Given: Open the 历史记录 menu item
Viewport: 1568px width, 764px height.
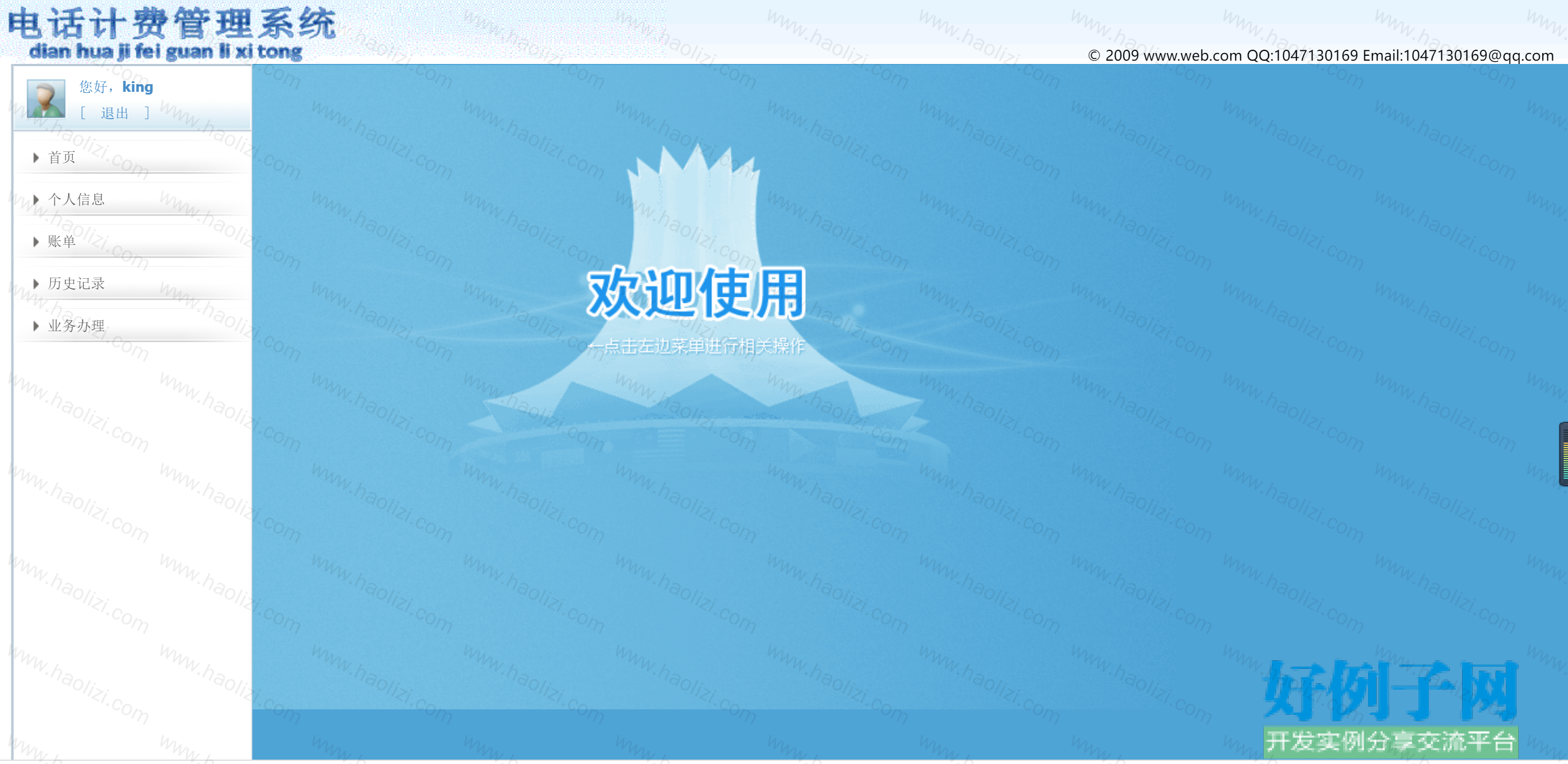Looking at the screenshot, I should pos(76,284).
